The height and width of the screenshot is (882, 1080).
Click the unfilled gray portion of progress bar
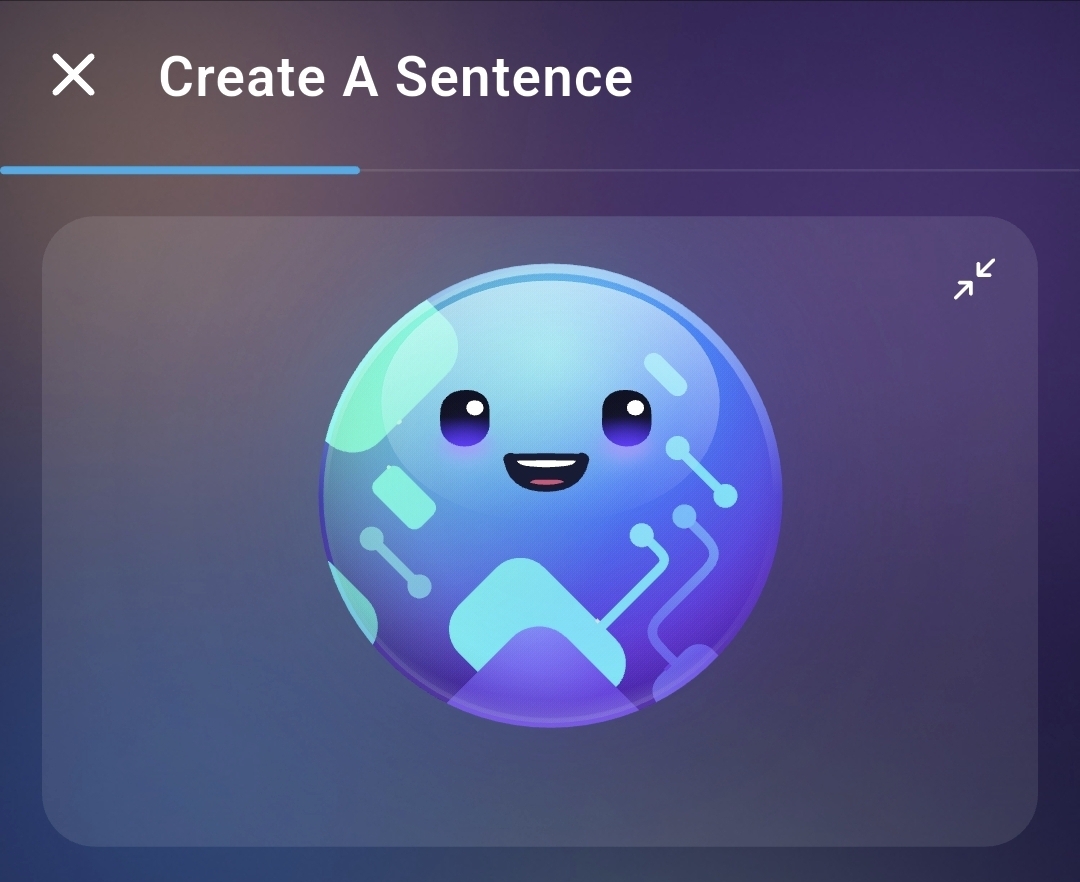click(720, 170)
